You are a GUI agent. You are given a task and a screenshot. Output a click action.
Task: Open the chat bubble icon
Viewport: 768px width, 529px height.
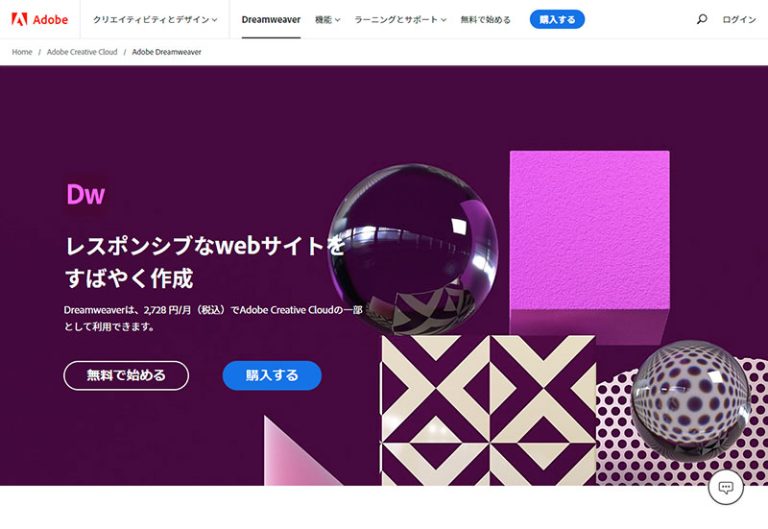[x=725, y=487]
